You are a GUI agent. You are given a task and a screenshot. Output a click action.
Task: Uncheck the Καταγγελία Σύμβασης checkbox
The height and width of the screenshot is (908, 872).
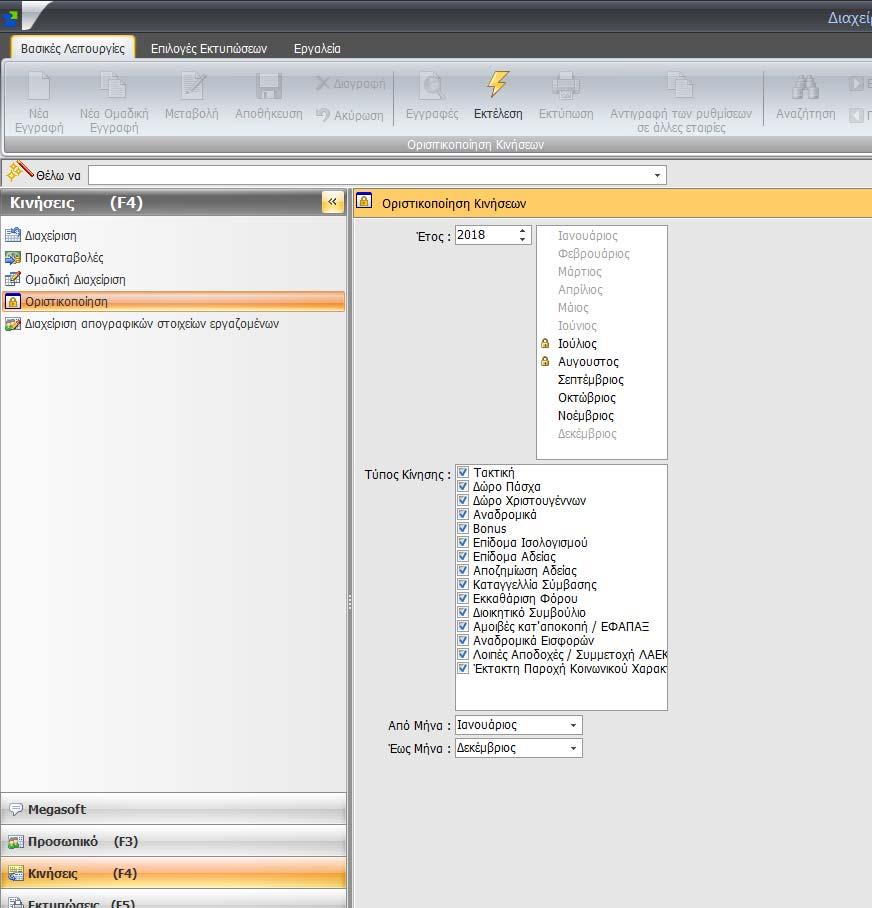463,584
